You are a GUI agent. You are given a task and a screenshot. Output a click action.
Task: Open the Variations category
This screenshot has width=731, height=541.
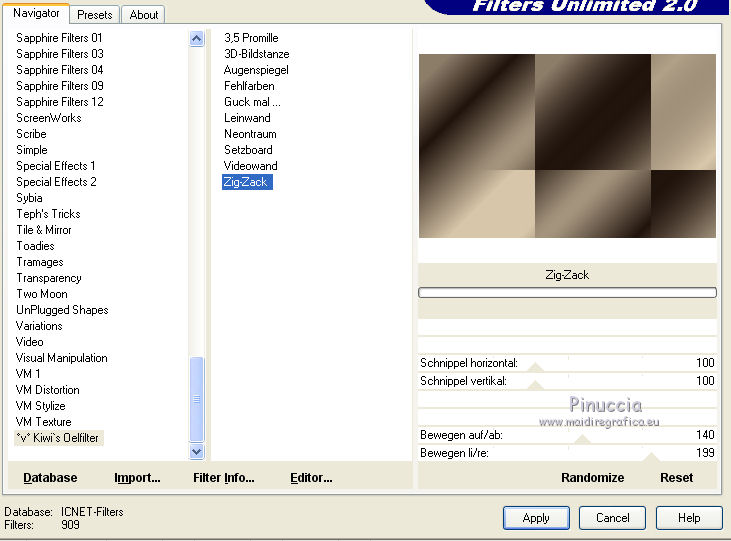pyautogui.click(x=39, y=326)
